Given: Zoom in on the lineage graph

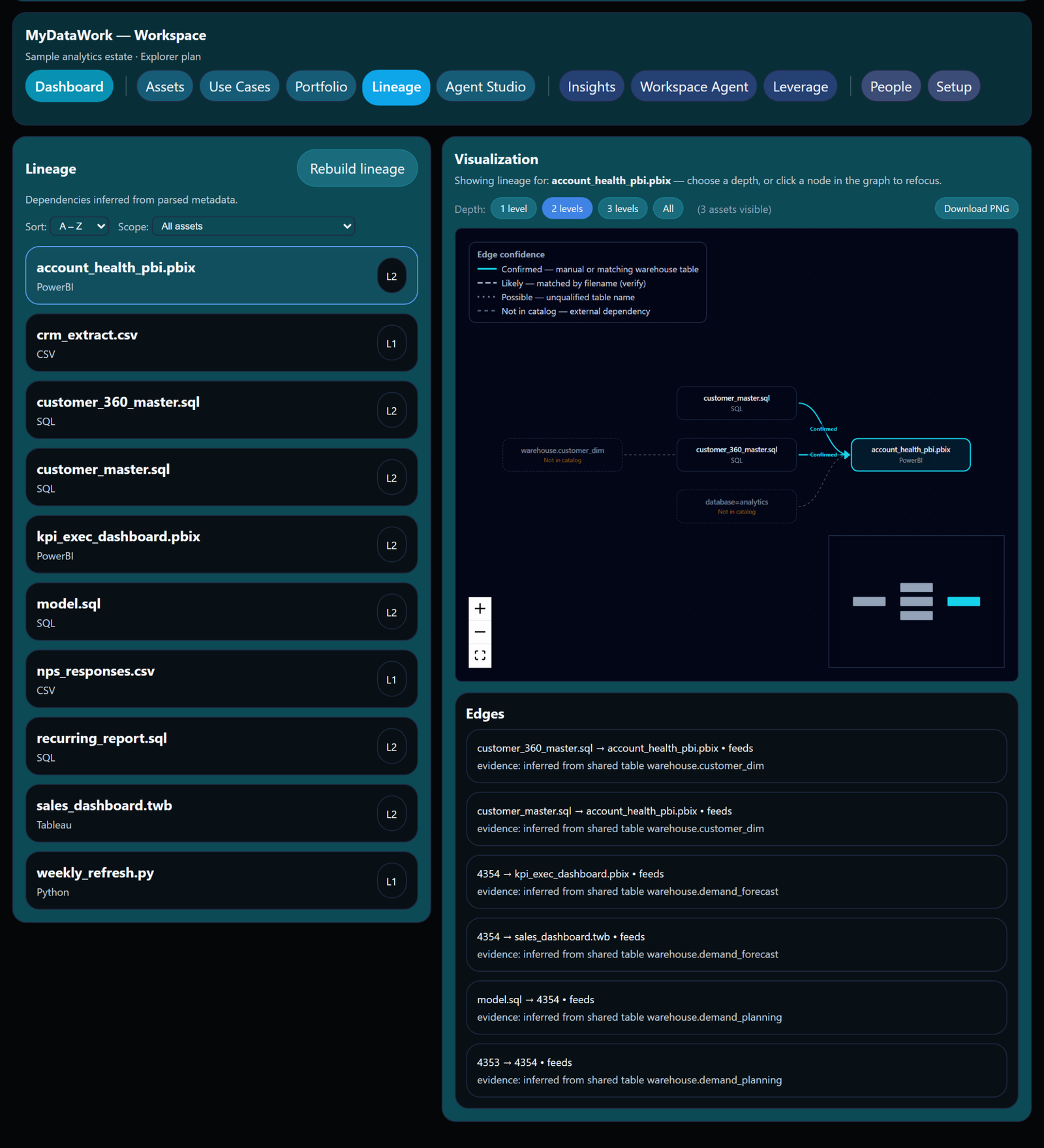Looking at the screenshot, I should click(480, 608).
